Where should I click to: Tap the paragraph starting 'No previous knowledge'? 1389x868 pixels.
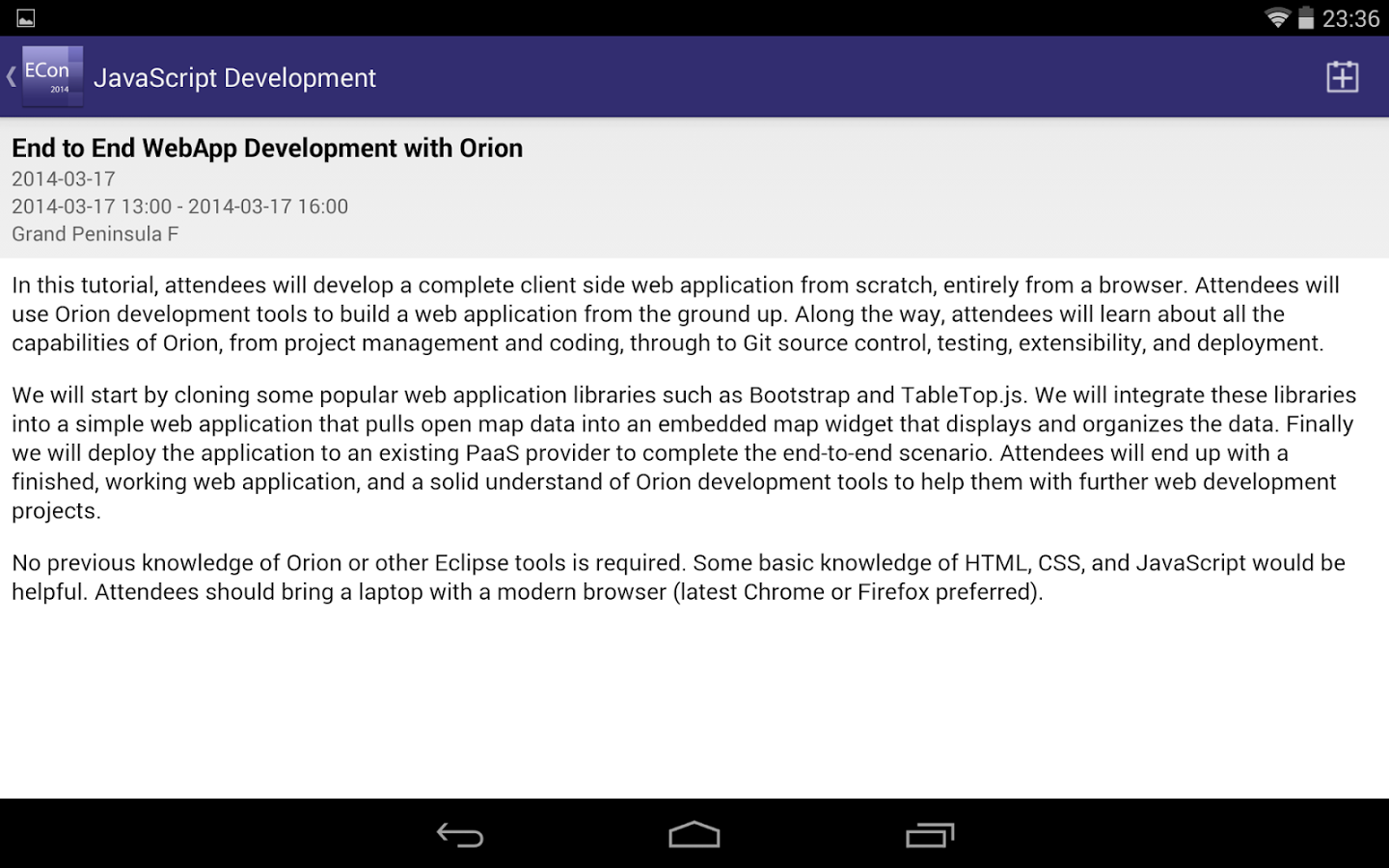678,577
